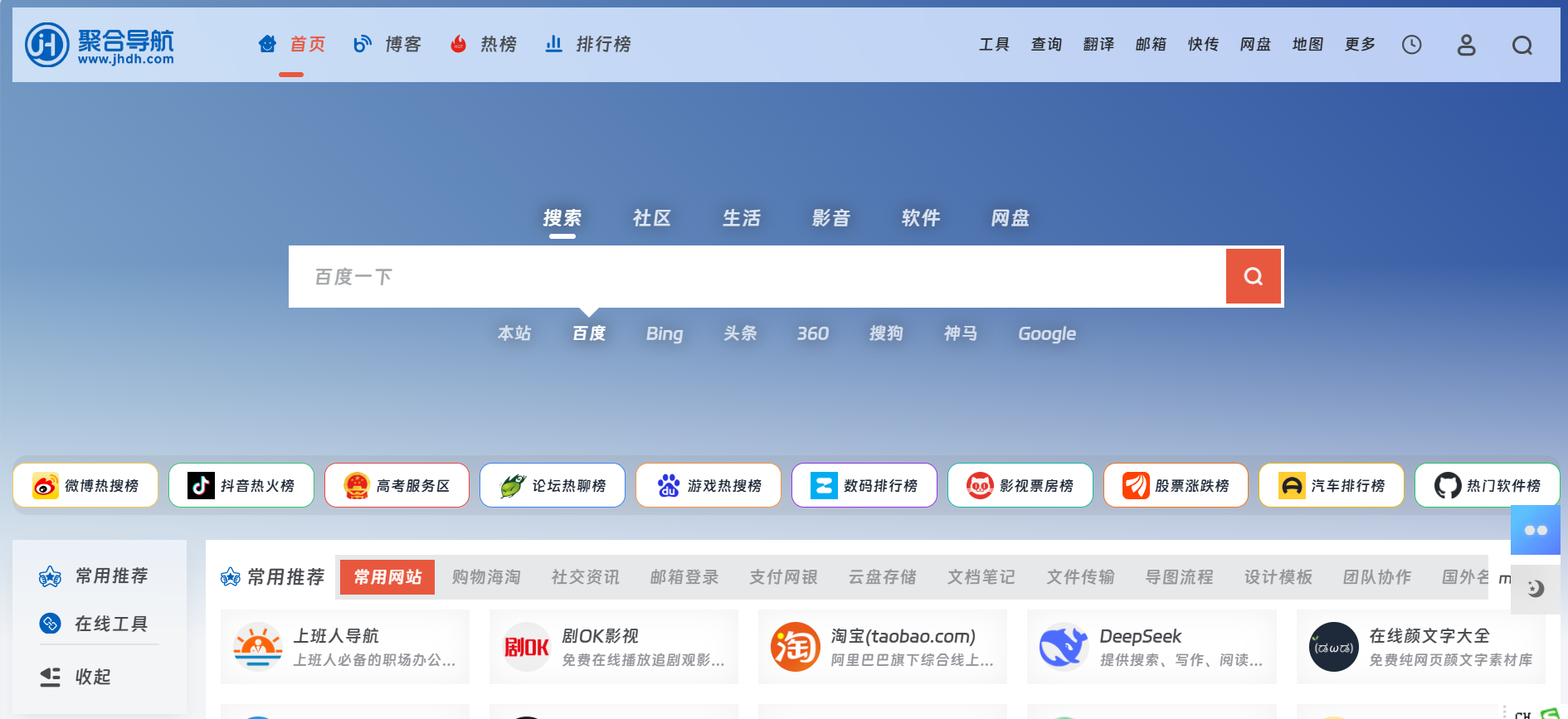Select the 云盘存储 tab
Image resolution: width=1568 pixels, height=719 pixels.
coord(882,576)
